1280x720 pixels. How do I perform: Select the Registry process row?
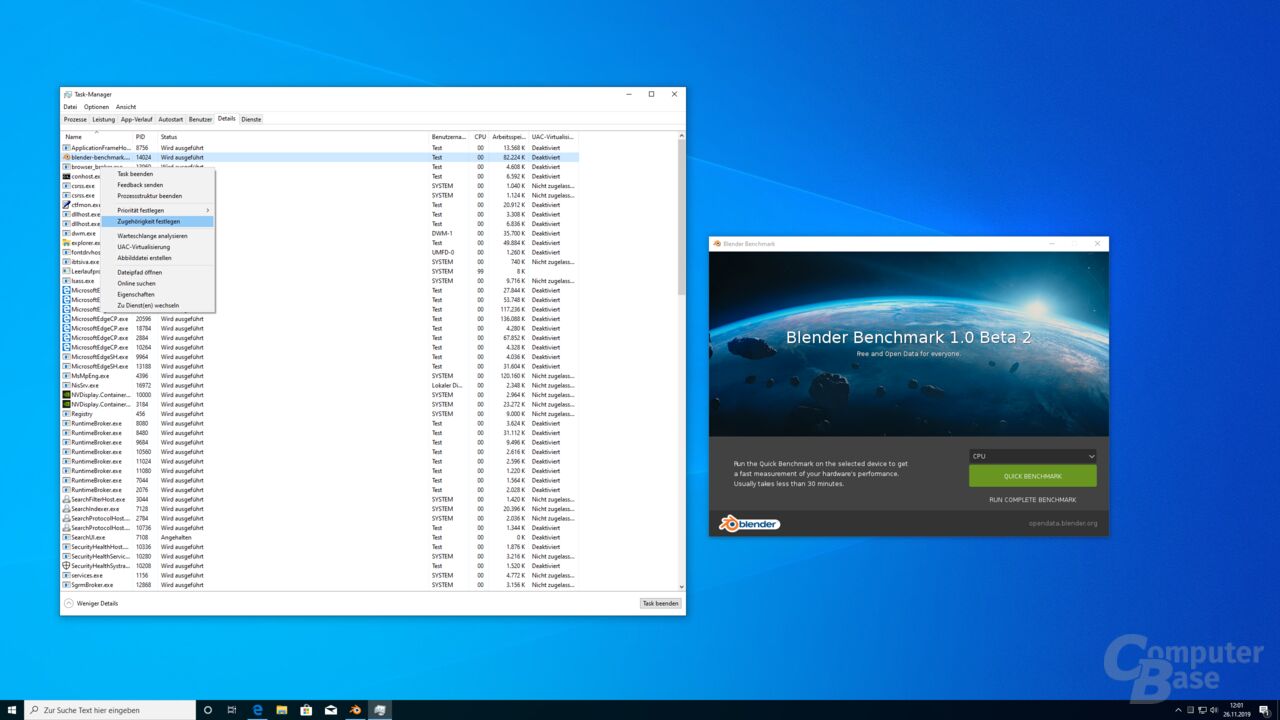click(320, 414)
